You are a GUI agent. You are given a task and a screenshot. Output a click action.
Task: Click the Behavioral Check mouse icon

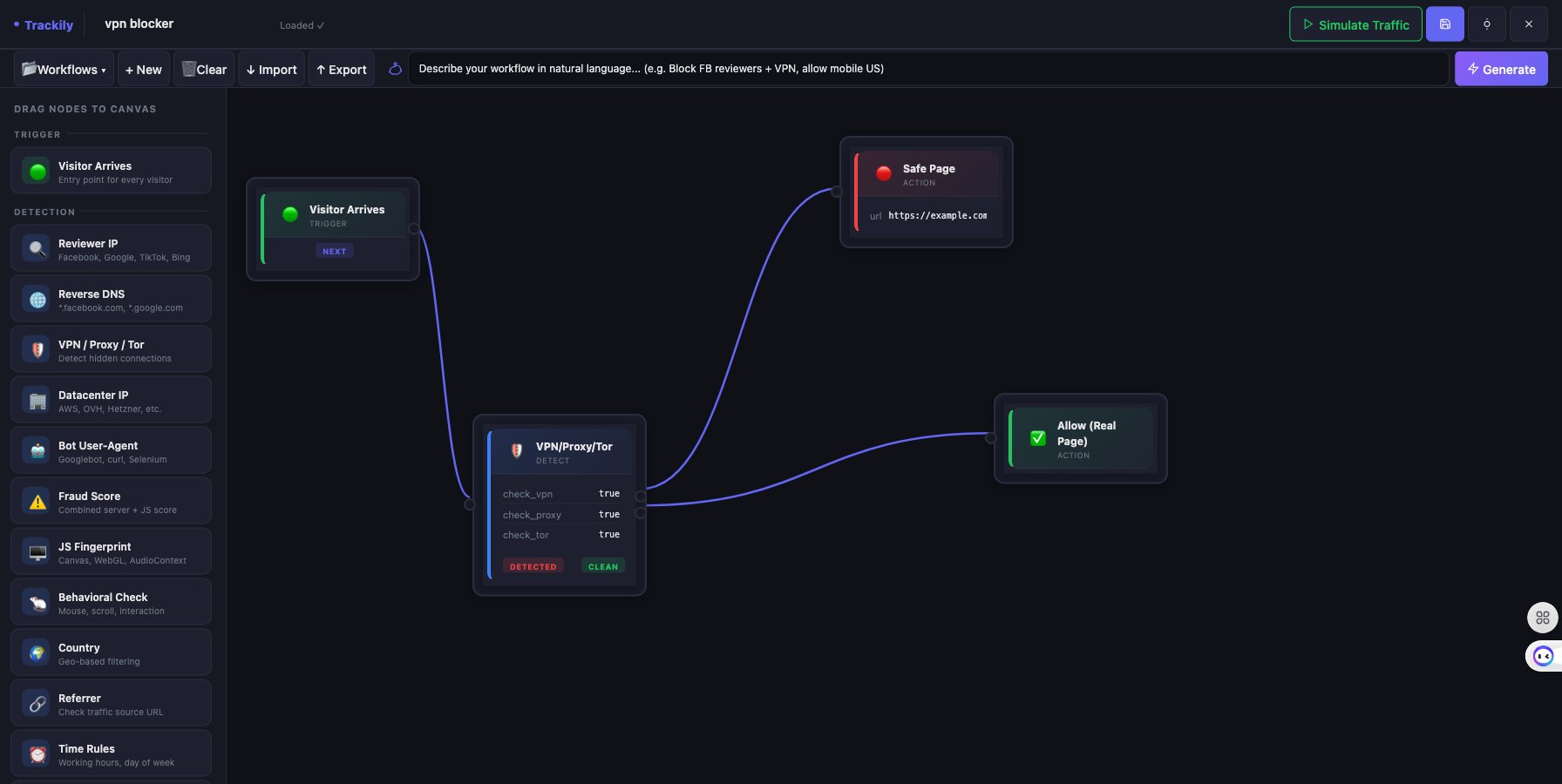[x=37, y=604]
